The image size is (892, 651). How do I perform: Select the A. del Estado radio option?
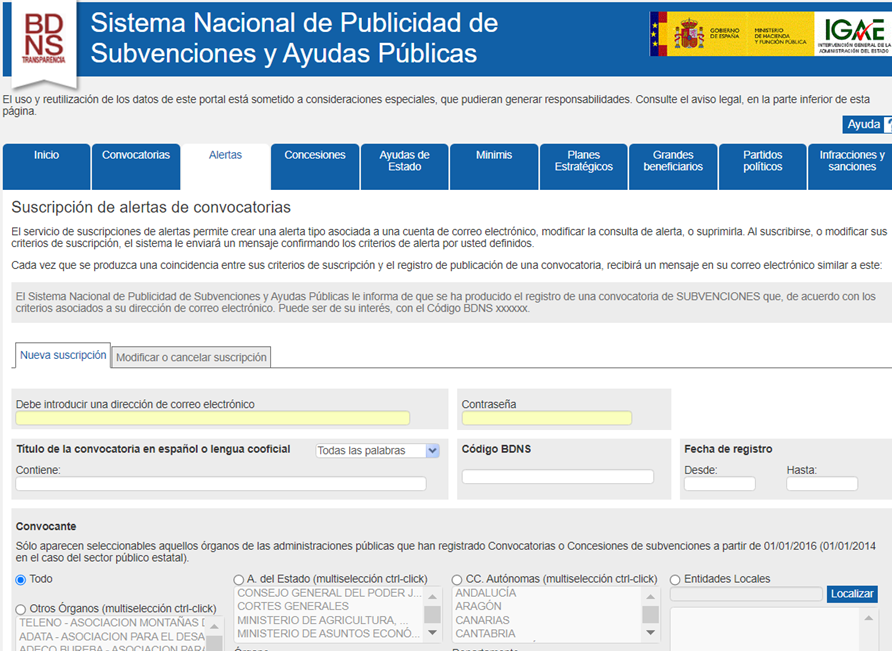[238, 580]
